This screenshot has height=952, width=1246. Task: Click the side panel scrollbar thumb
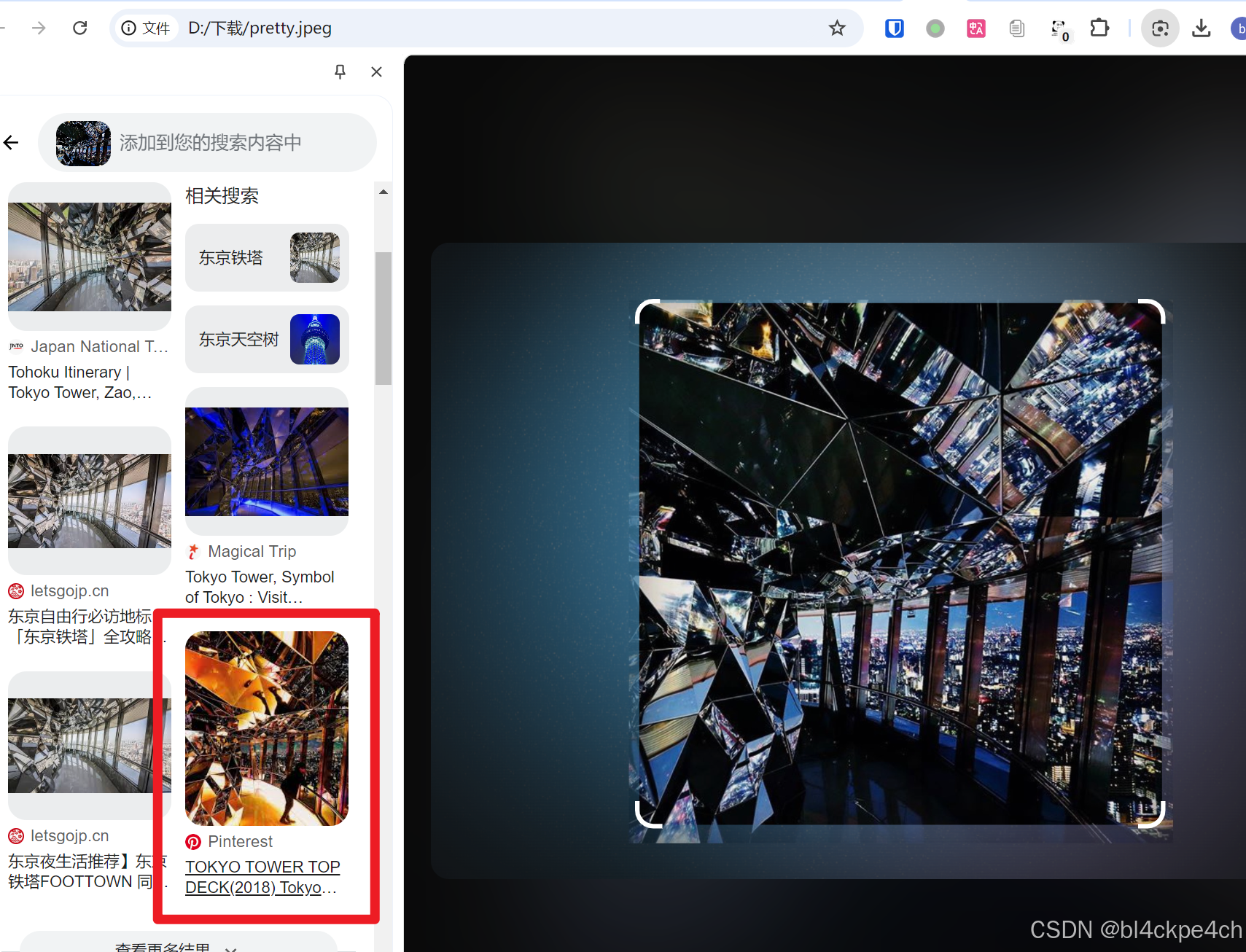(x=383, y=318)
